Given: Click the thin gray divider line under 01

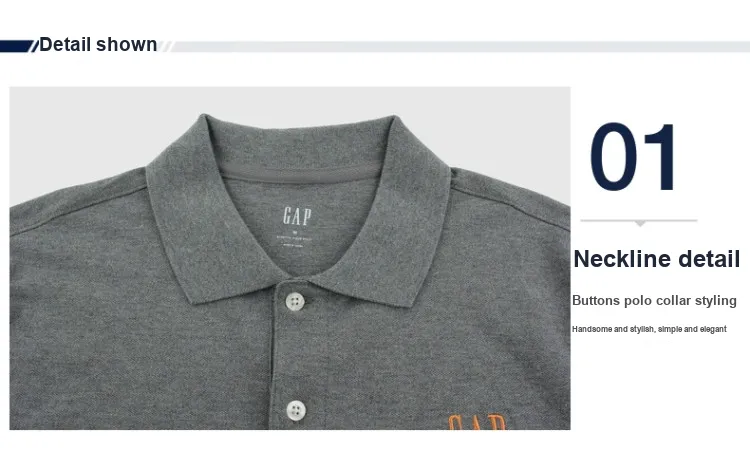Looking at the screenshot, I should [x=639, y=220].
